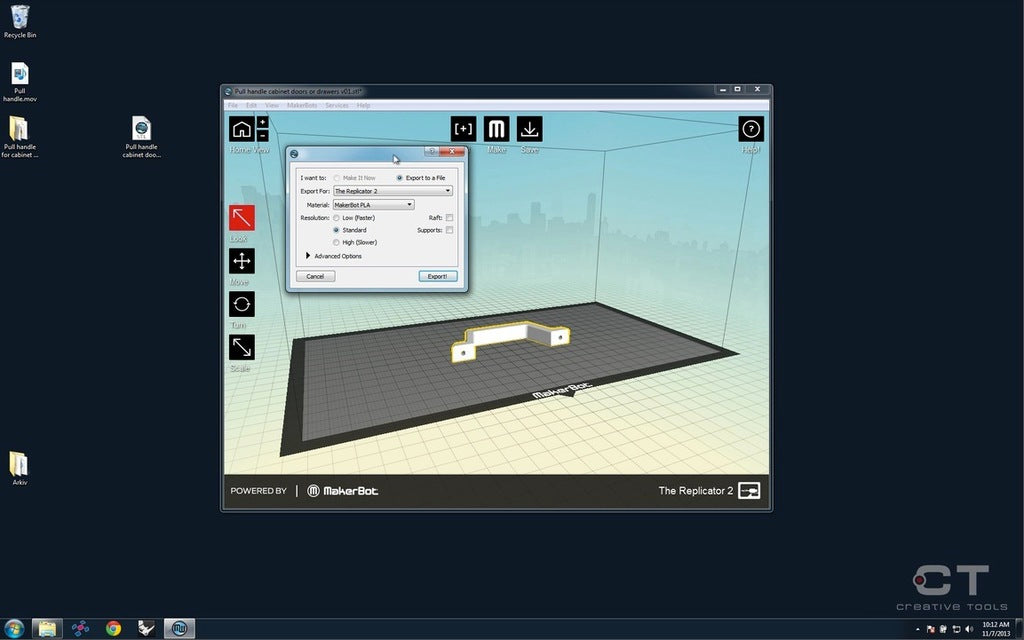Click the volume speaker tray icon
Image resolution: width=1024 pixels, height=640 pixels.
coord(969,629)
